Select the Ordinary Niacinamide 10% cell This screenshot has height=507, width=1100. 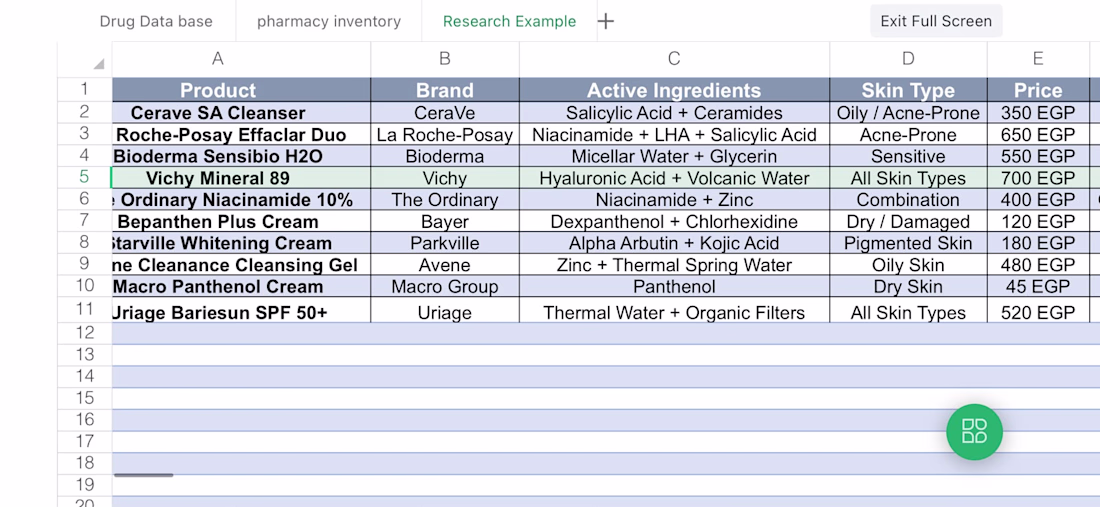pos(241,200)
